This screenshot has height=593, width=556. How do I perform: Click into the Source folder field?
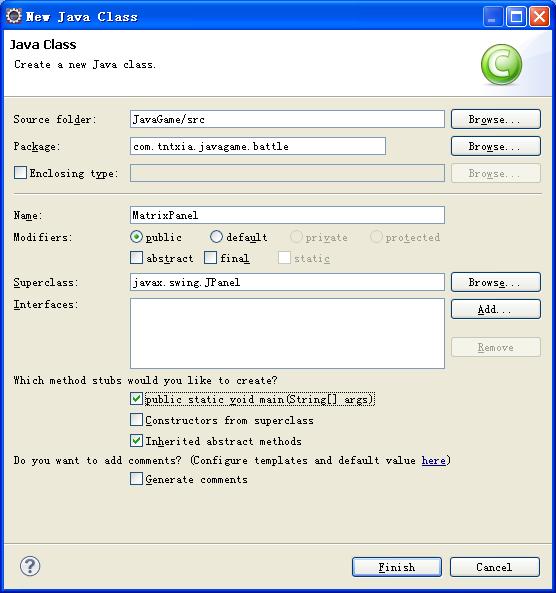tap(287, 119)
